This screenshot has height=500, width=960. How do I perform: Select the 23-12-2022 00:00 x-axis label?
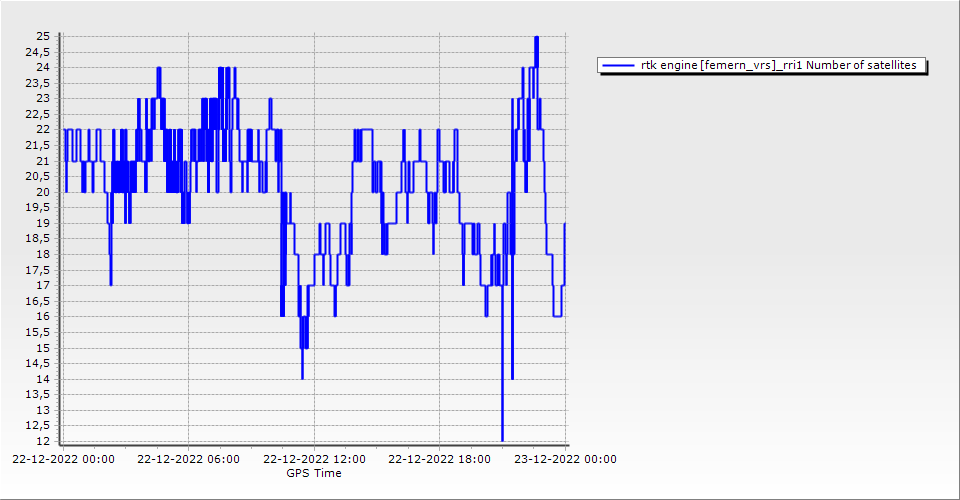[x=566, y=460]
